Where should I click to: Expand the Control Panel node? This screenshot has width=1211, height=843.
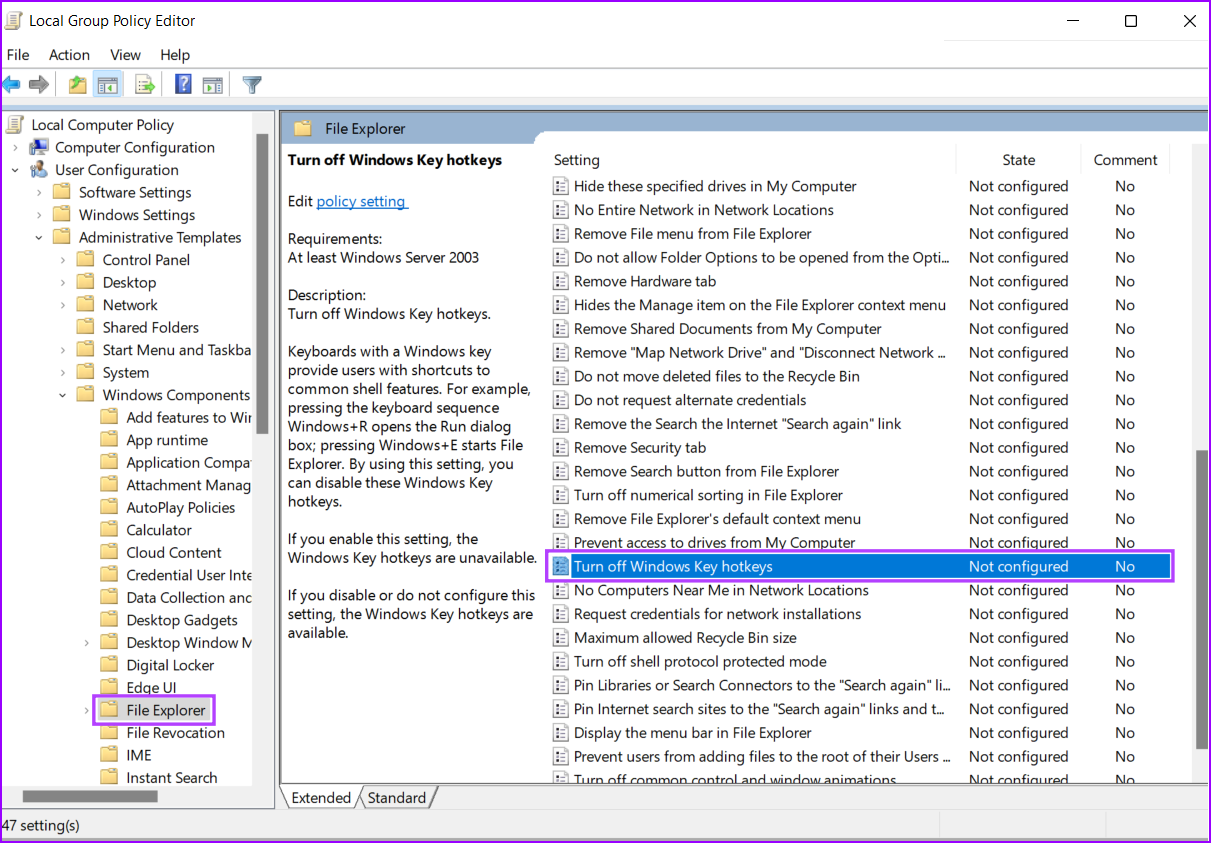pos(64,259)
